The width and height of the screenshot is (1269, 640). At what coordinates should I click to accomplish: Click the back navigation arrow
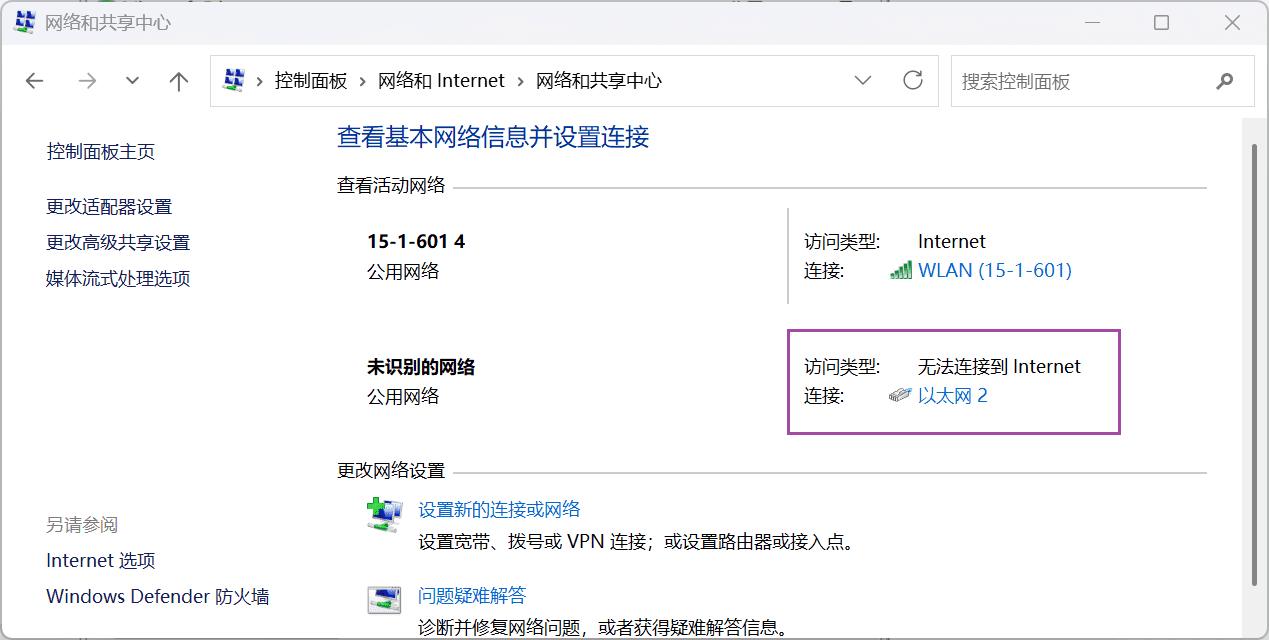[x=35, y=81]
